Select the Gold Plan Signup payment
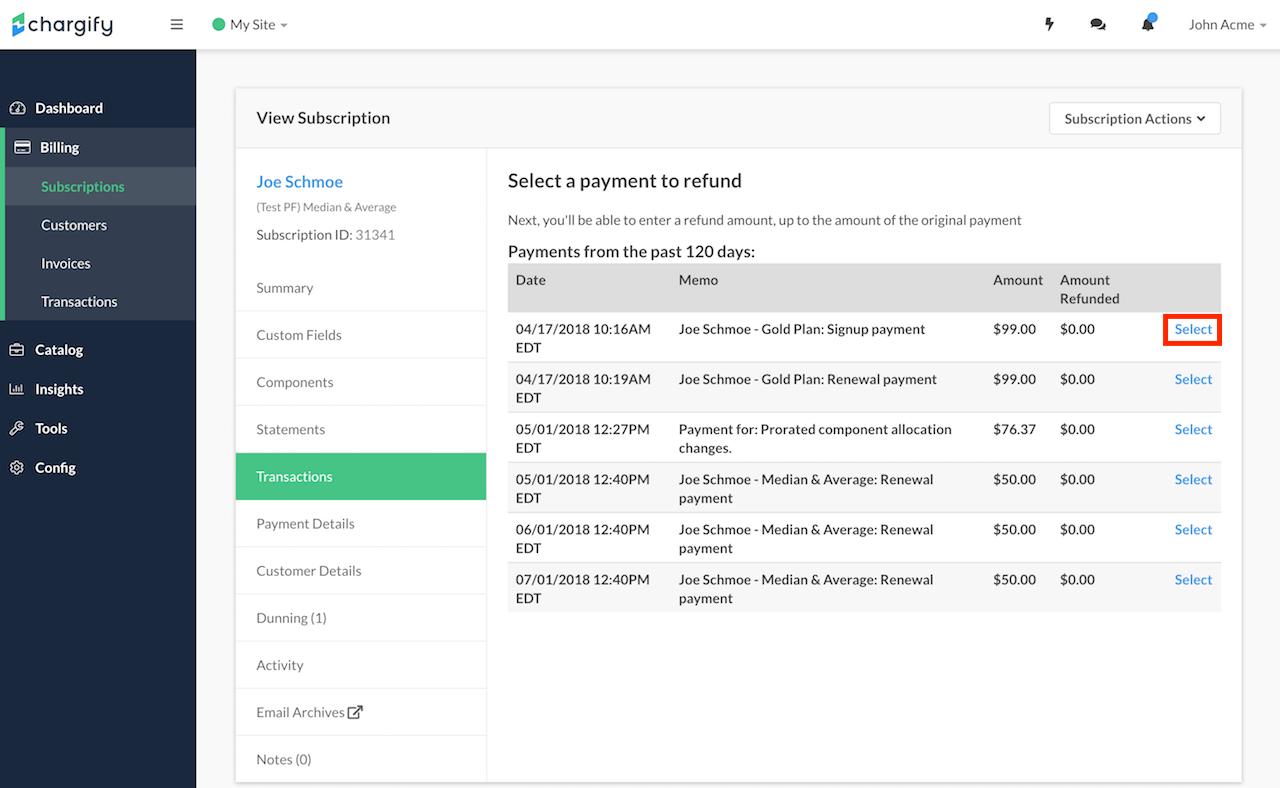1280x788 pixels. click(1193, 329)
